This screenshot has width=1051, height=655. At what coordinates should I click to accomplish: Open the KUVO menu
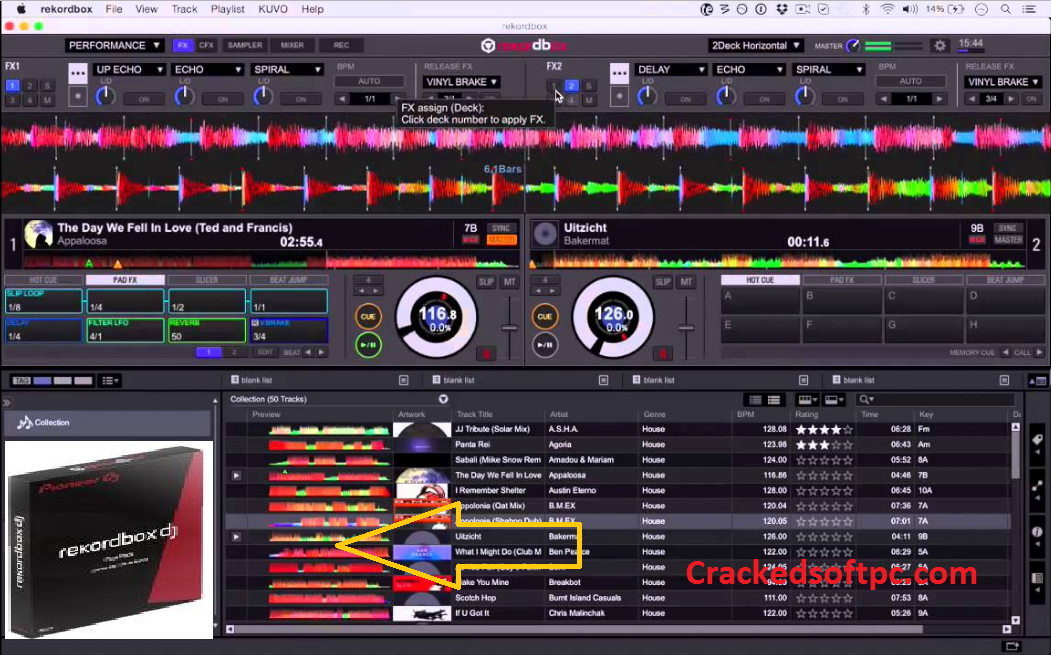pyautogui.click(x=273, y=9)
